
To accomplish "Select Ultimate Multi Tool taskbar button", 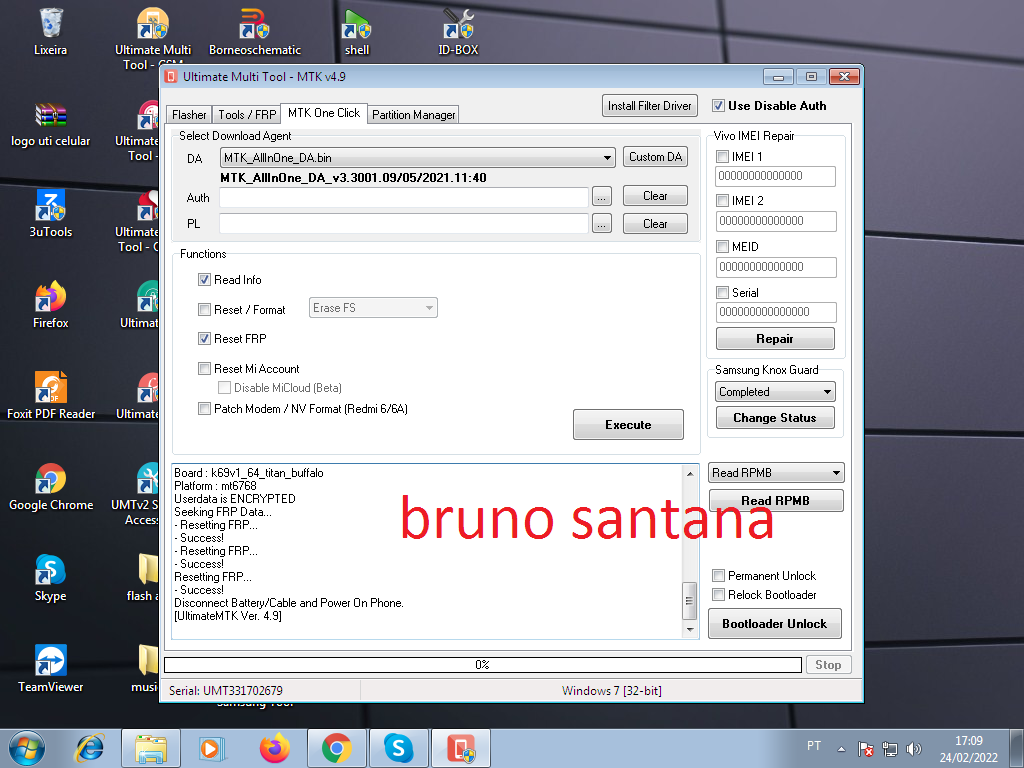I will (460, 748).
